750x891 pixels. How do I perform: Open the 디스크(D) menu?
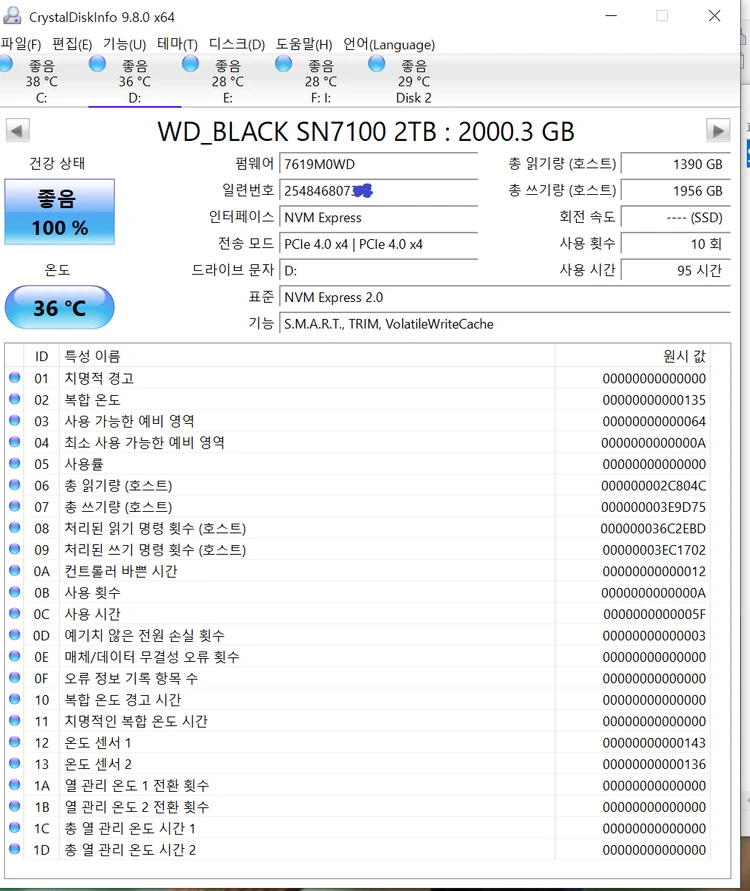pyautogui.click(x=236, y=44)
